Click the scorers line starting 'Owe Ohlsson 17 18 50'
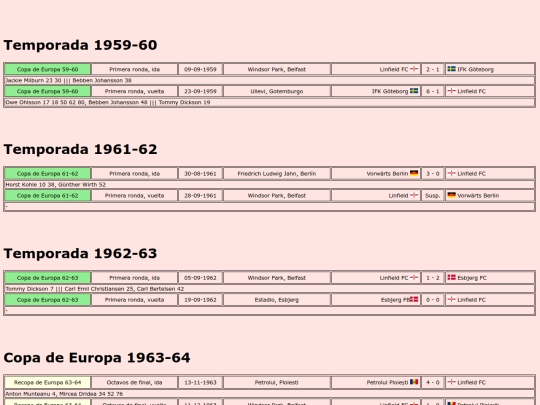 [x=270, y=102]
